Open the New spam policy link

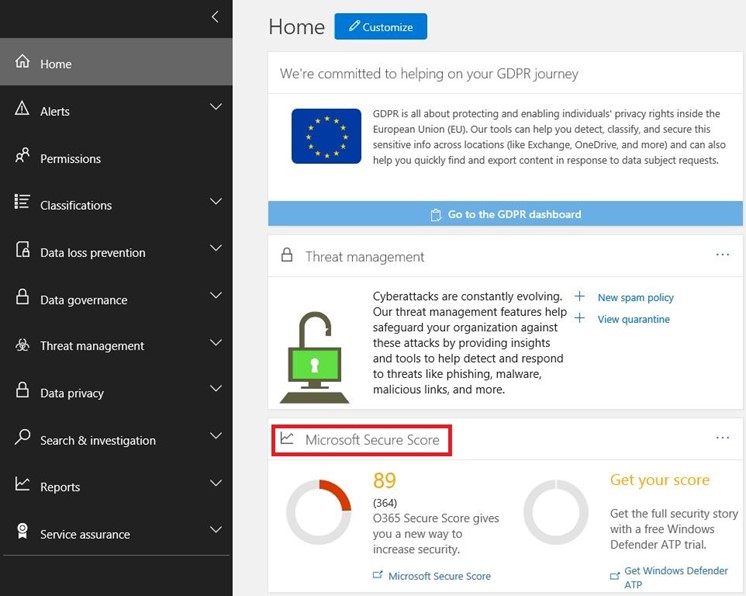point(636,298)
